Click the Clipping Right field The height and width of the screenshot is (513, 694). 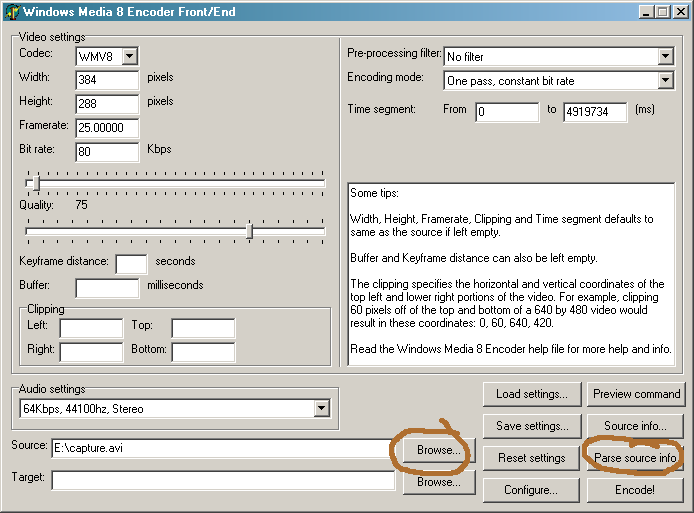[91, 352]
